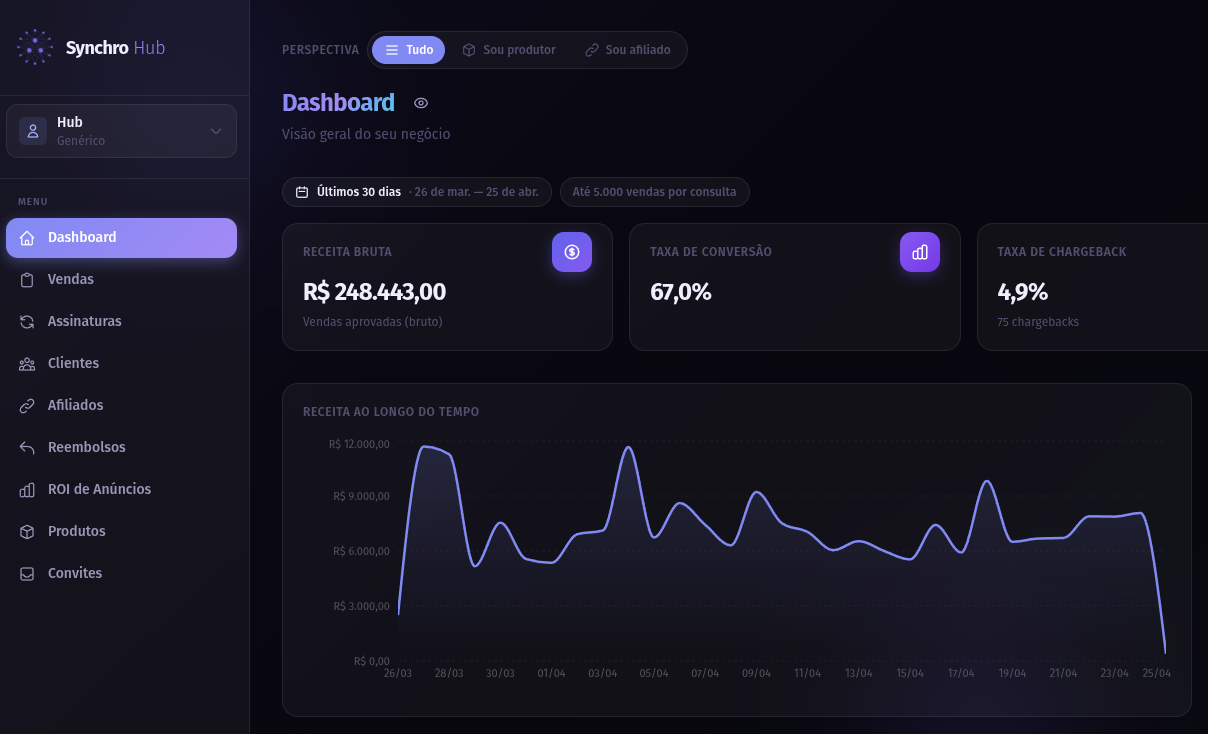Viewport: 1208px width, 734px height.
Task: Click the Dashboard page heading
Action: (x=338, y=103)
